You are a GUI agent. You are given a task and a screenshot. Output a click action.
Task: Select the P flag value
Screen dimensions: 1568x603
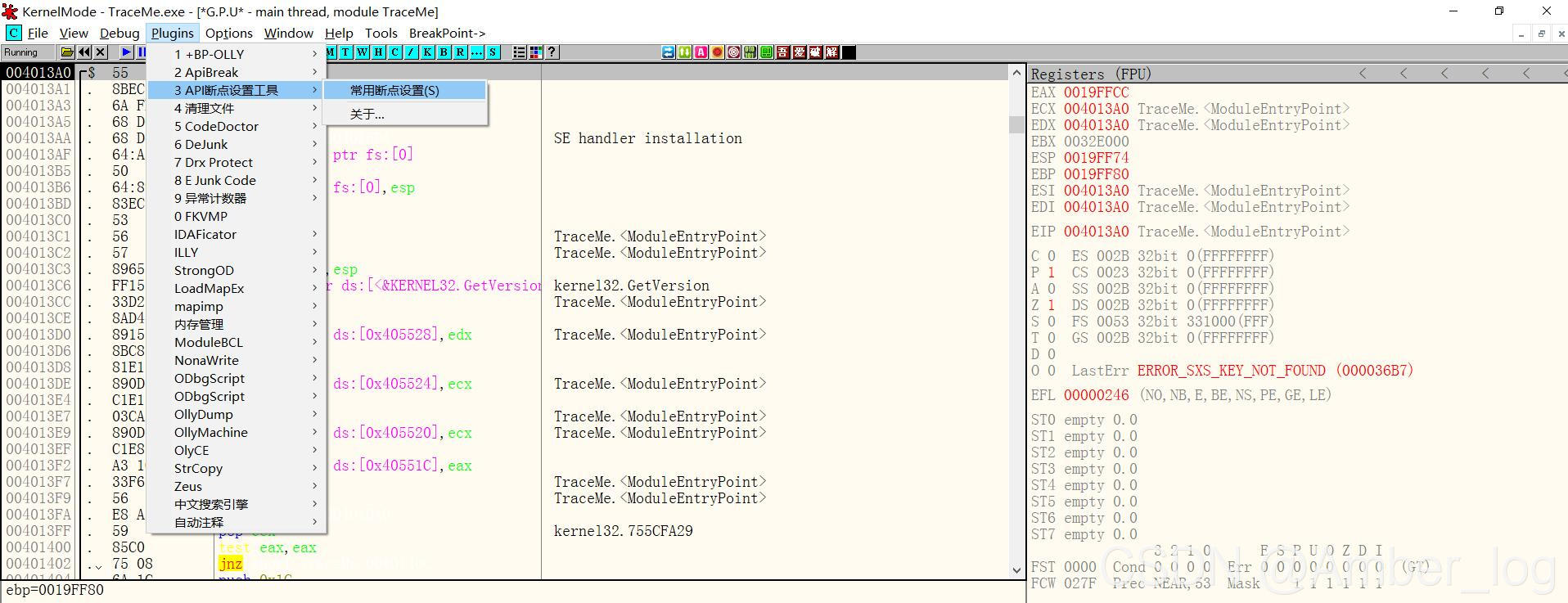[x=1052, y=272]
